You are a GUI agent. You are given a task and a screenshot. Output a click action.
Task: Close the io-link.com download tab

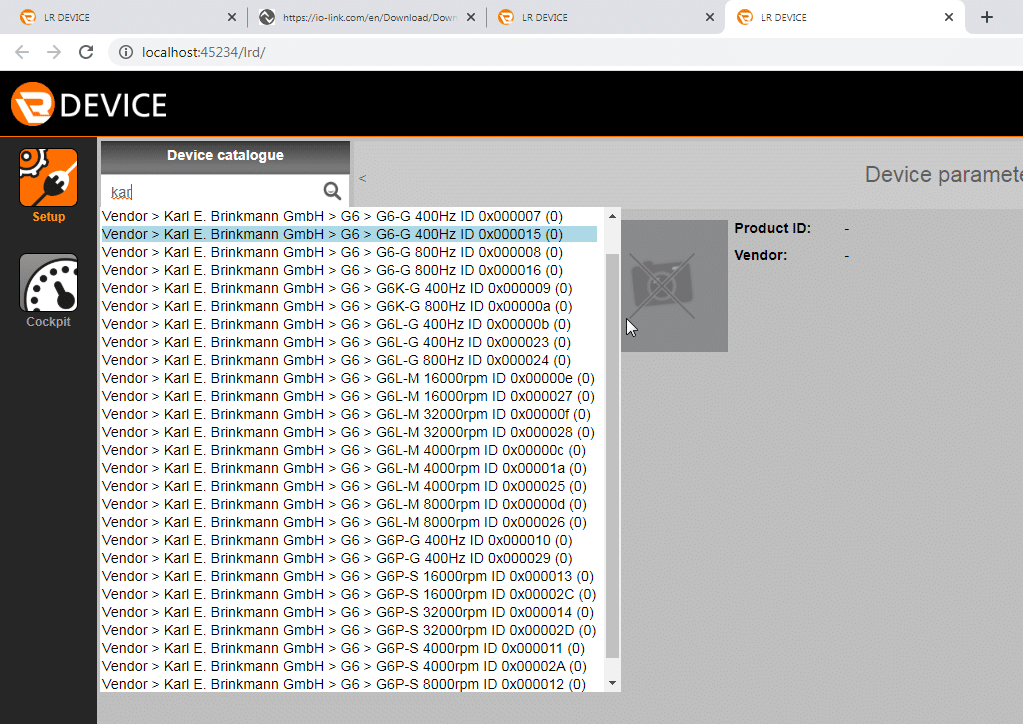pos(471,18)
